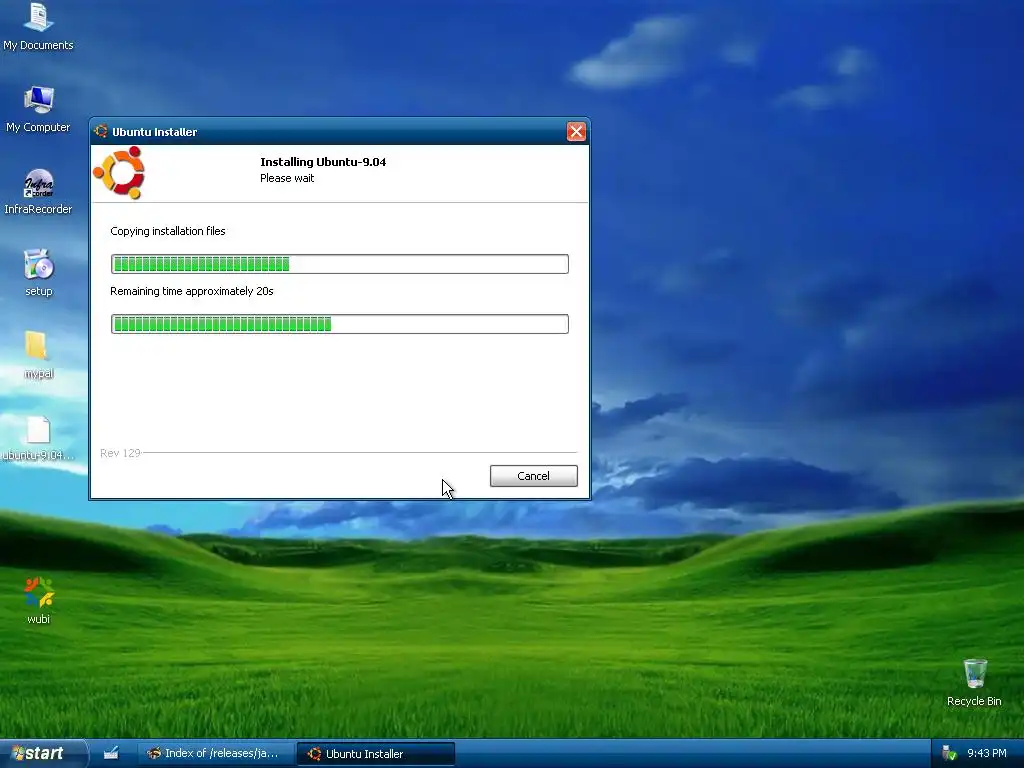Screen dimensions: 1024x768
Task: Click the Ubuntu Installer title bar icon
Action: point(101,131)
